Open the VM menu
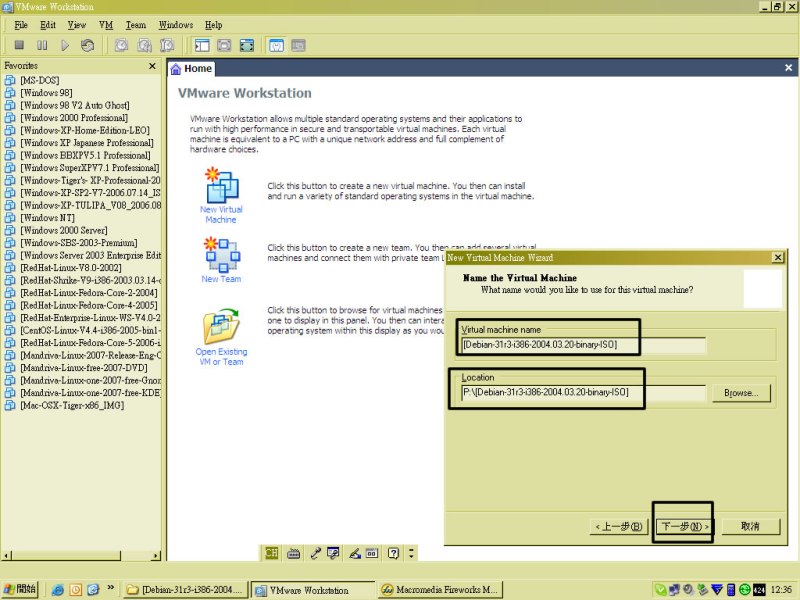Screen dimensions: 800x600 [x=106, y=25]
